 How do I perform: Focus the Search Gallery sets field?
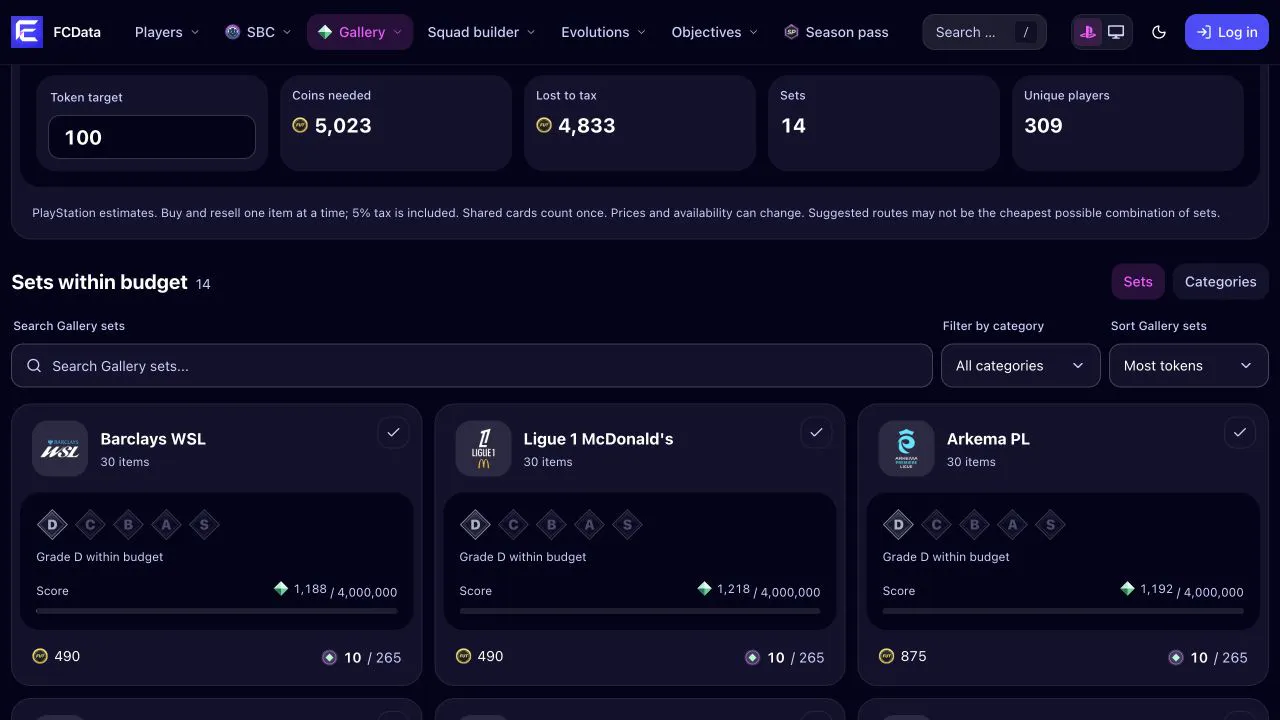pyautogui.click(x=471, y=366)
